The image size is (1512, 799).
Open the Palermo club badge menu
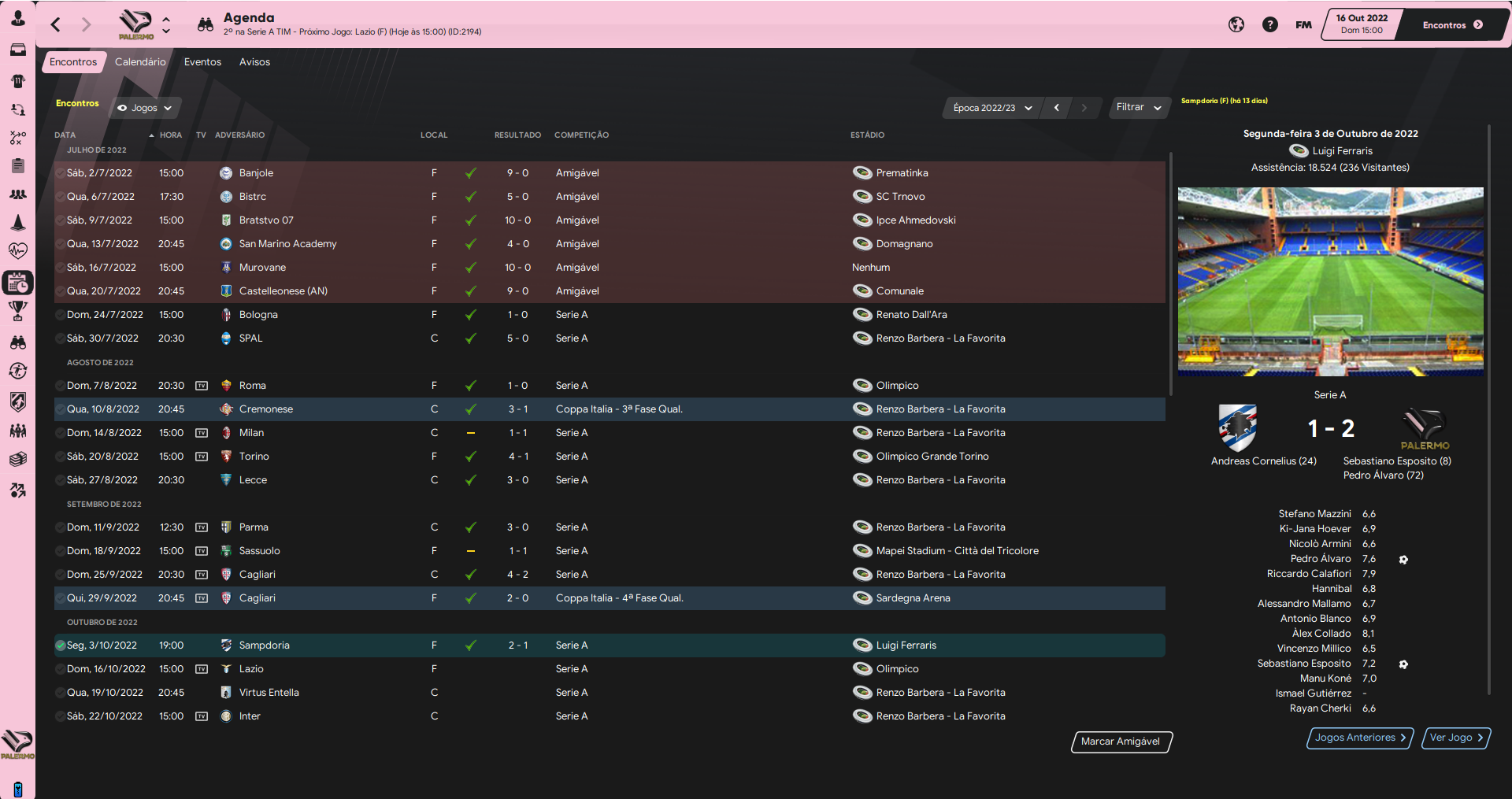pyautogui.click(x=135, y=24)
